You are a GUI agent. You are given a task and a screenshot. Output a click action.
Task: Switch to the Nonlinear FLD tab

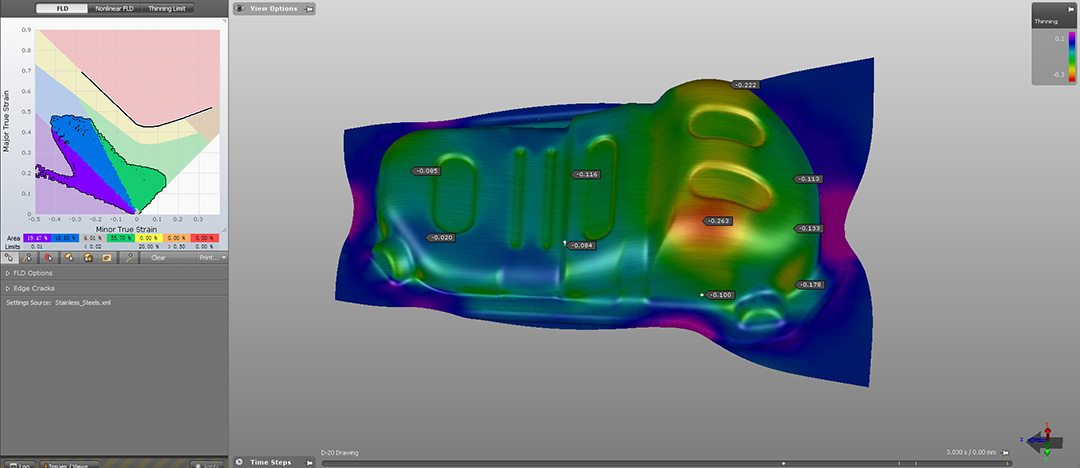(113, 9)
